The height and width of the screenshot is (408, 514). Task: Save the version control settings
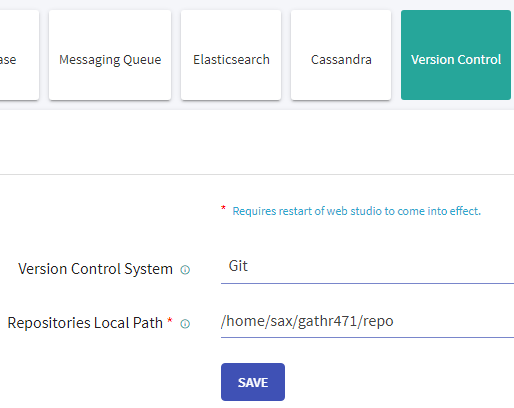[253, 382]
